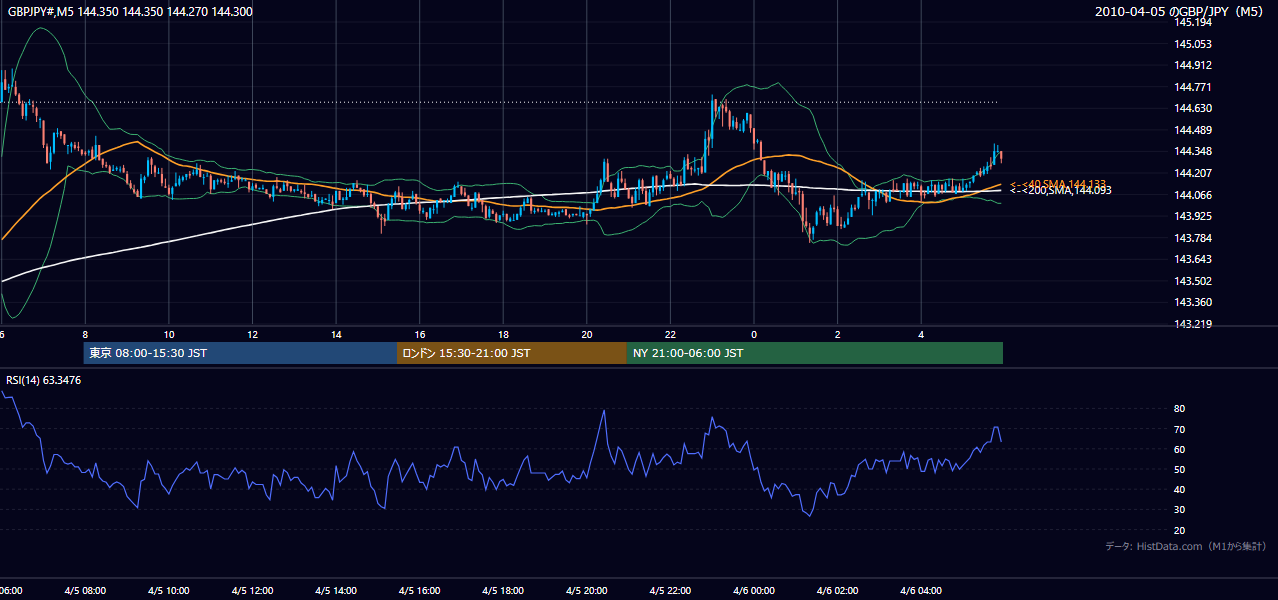Click price axis value 143.925
The width and height of the screenshot is (1278, 600).
pos(1193,216)
